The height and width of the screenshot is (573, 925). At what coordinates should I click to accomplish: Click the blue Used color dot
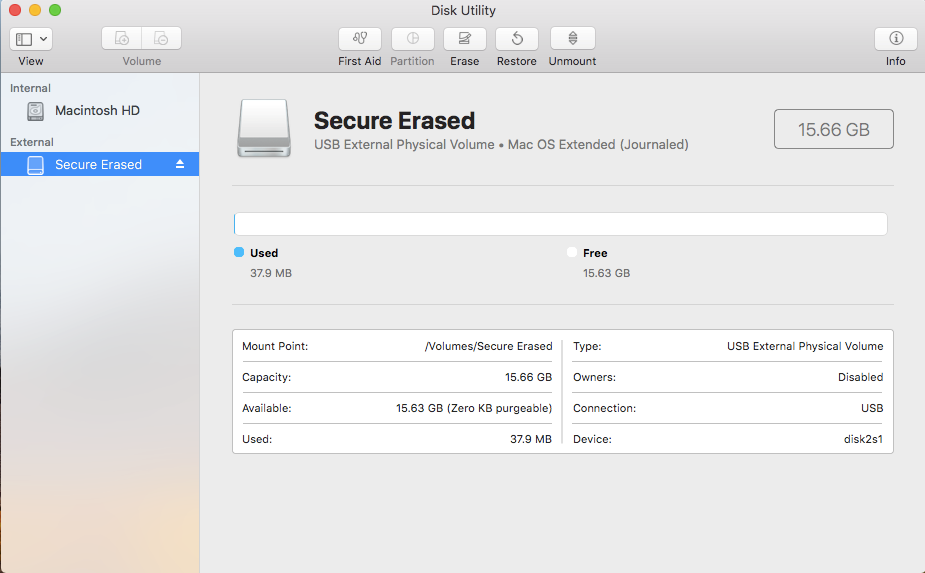tap(239, 253)
